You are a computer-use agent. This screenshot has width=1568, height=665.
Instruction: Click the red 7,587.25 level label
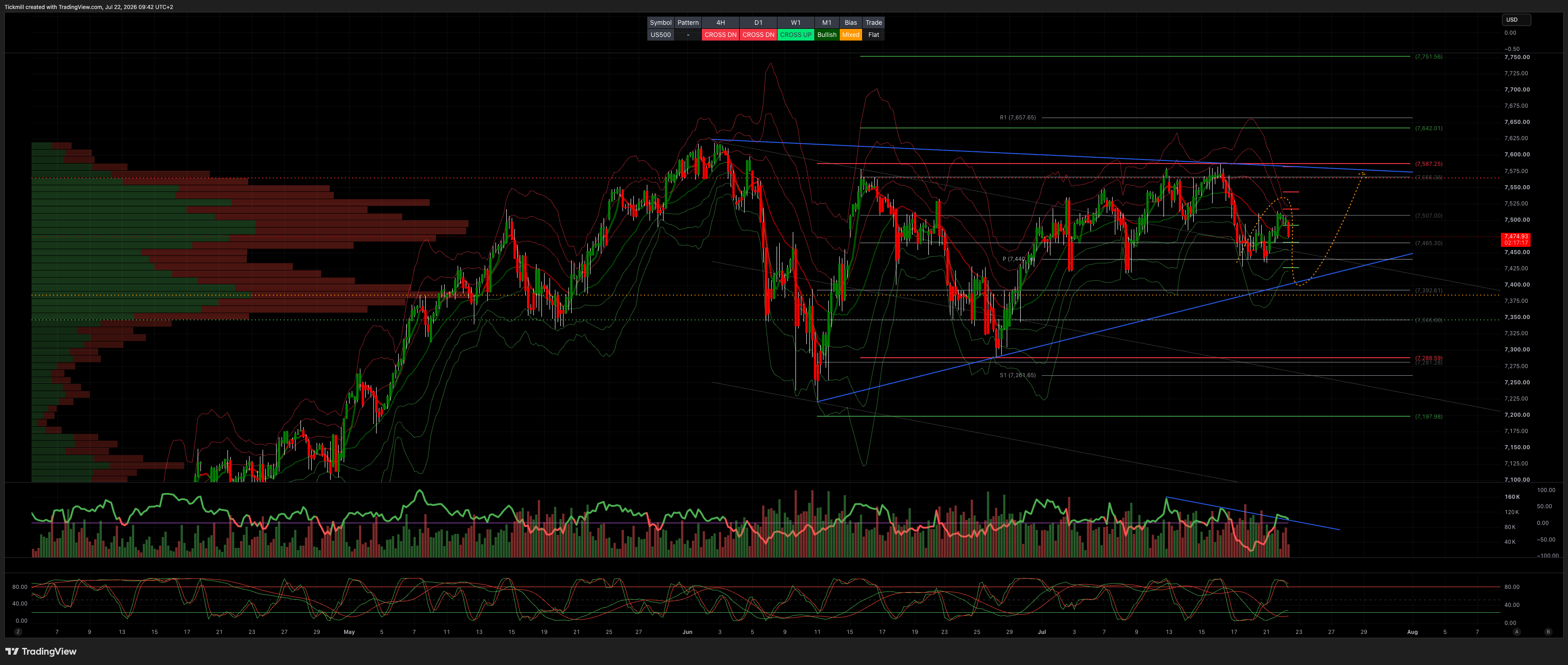click(1429, 164)
